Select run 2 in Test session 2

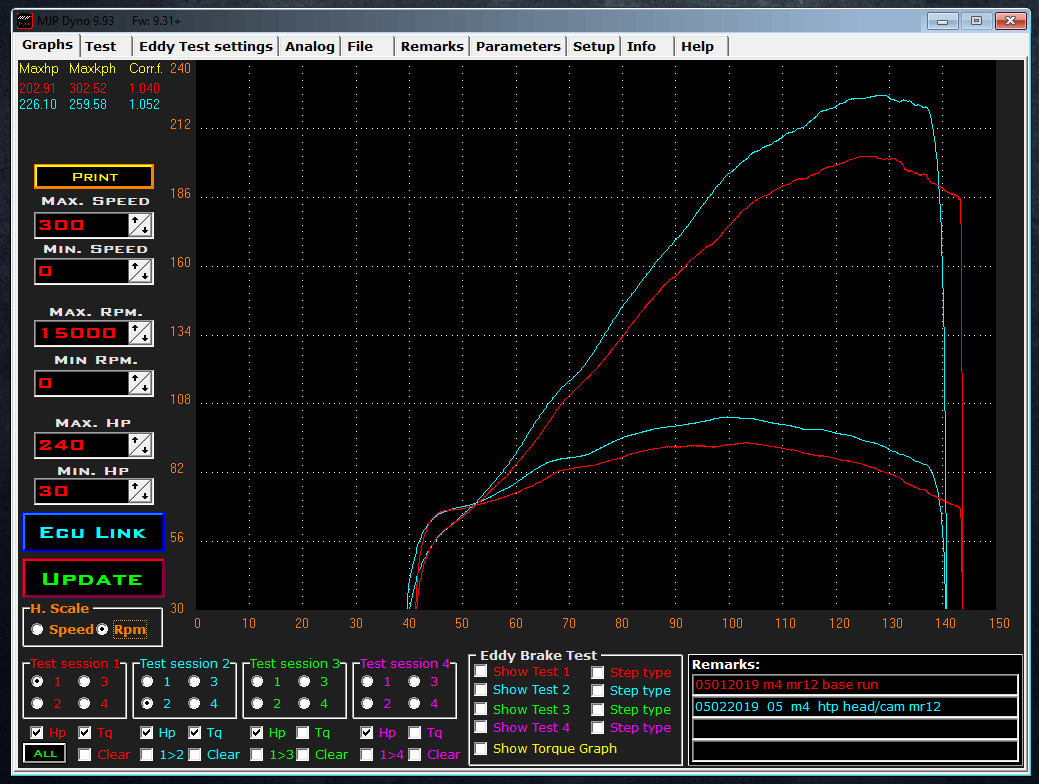[x=147, y=703]
